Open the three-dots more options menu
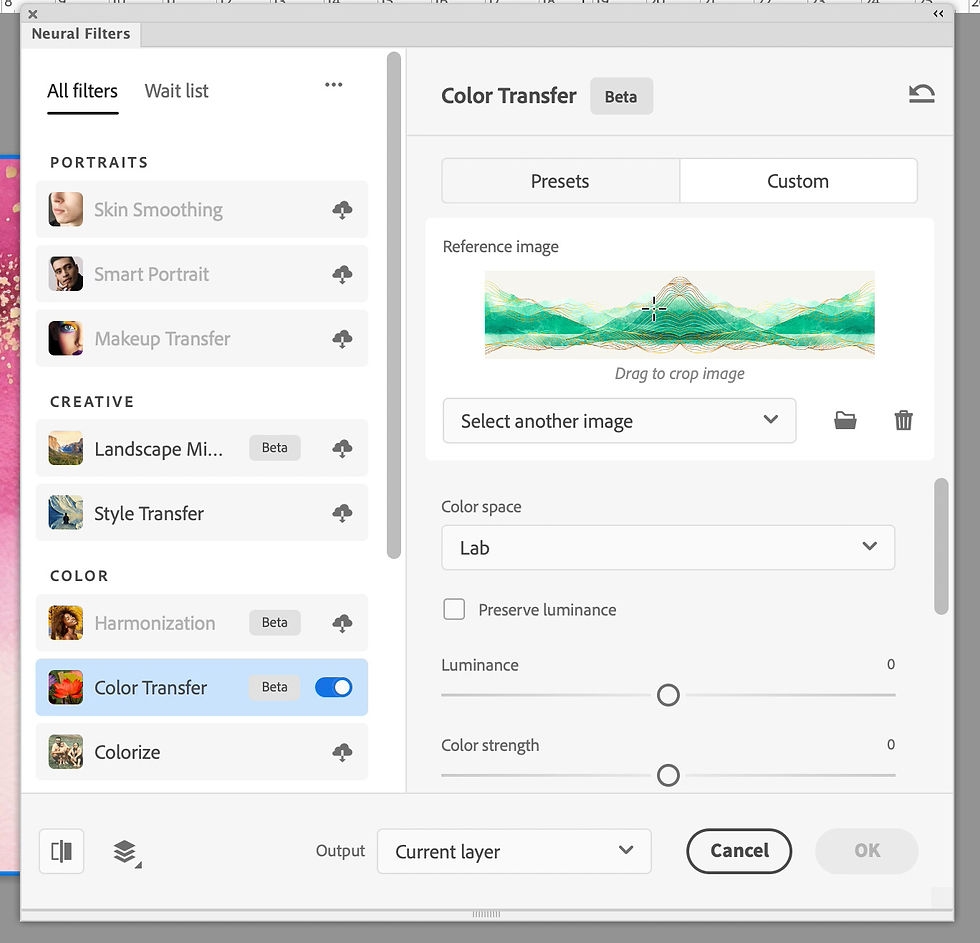 [334, 85]
